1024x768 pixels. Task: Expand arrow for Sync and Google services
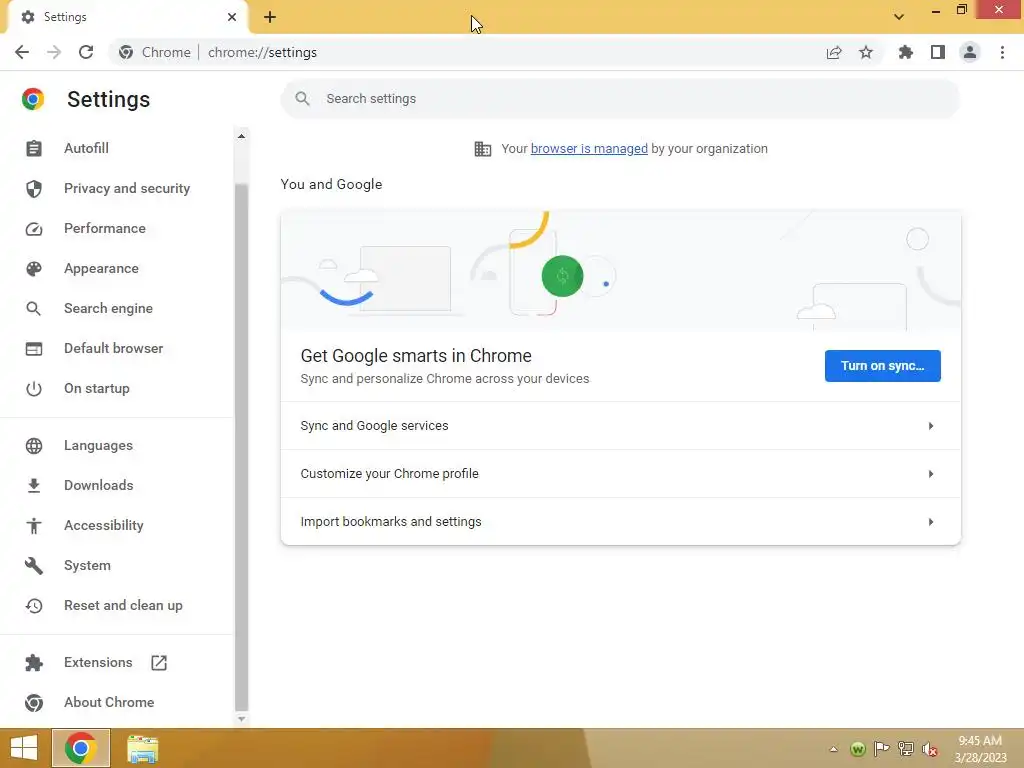(x=931, y=426)
